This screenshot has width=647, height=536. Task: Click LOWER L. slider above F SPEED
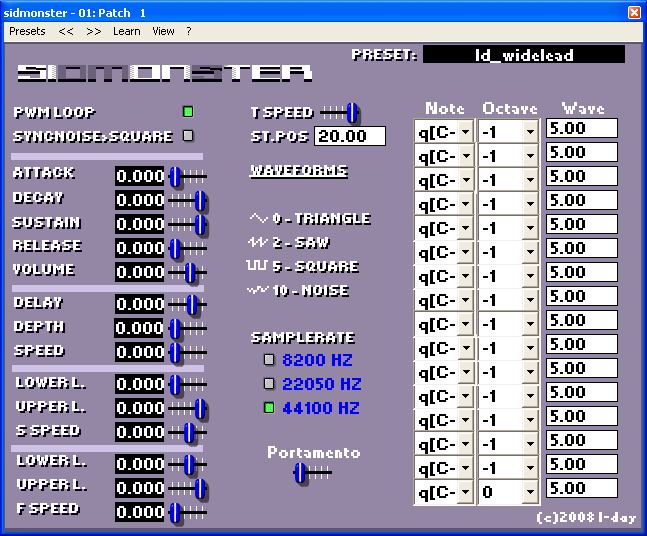point(187,465)
